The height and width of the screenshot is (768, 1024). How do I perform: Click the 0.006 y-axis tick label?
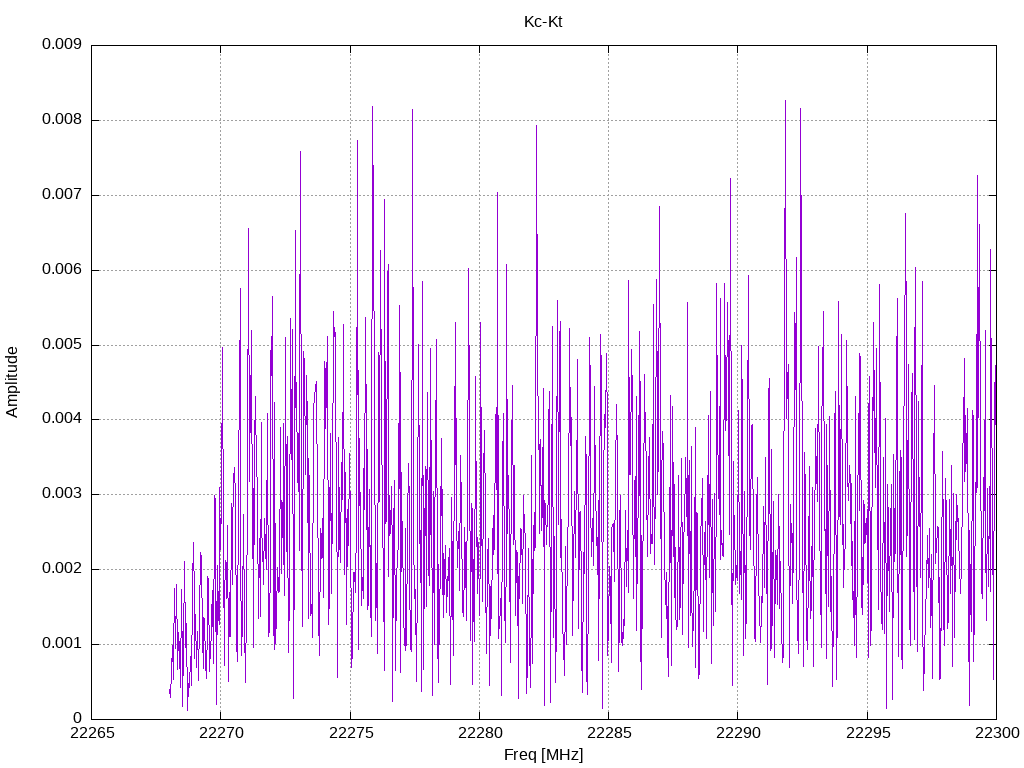tap(62, 270)
